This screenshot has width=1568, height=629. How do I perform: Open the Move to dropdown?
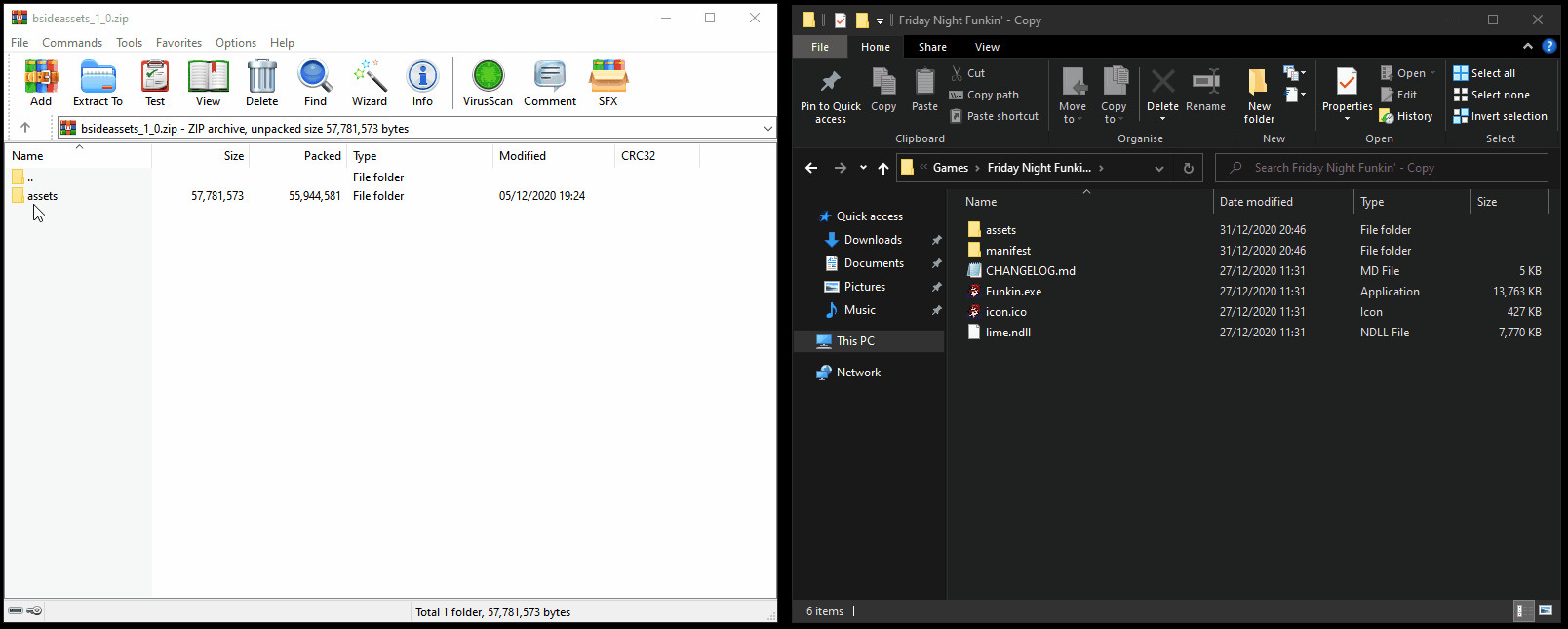[x=1073, y=96]
